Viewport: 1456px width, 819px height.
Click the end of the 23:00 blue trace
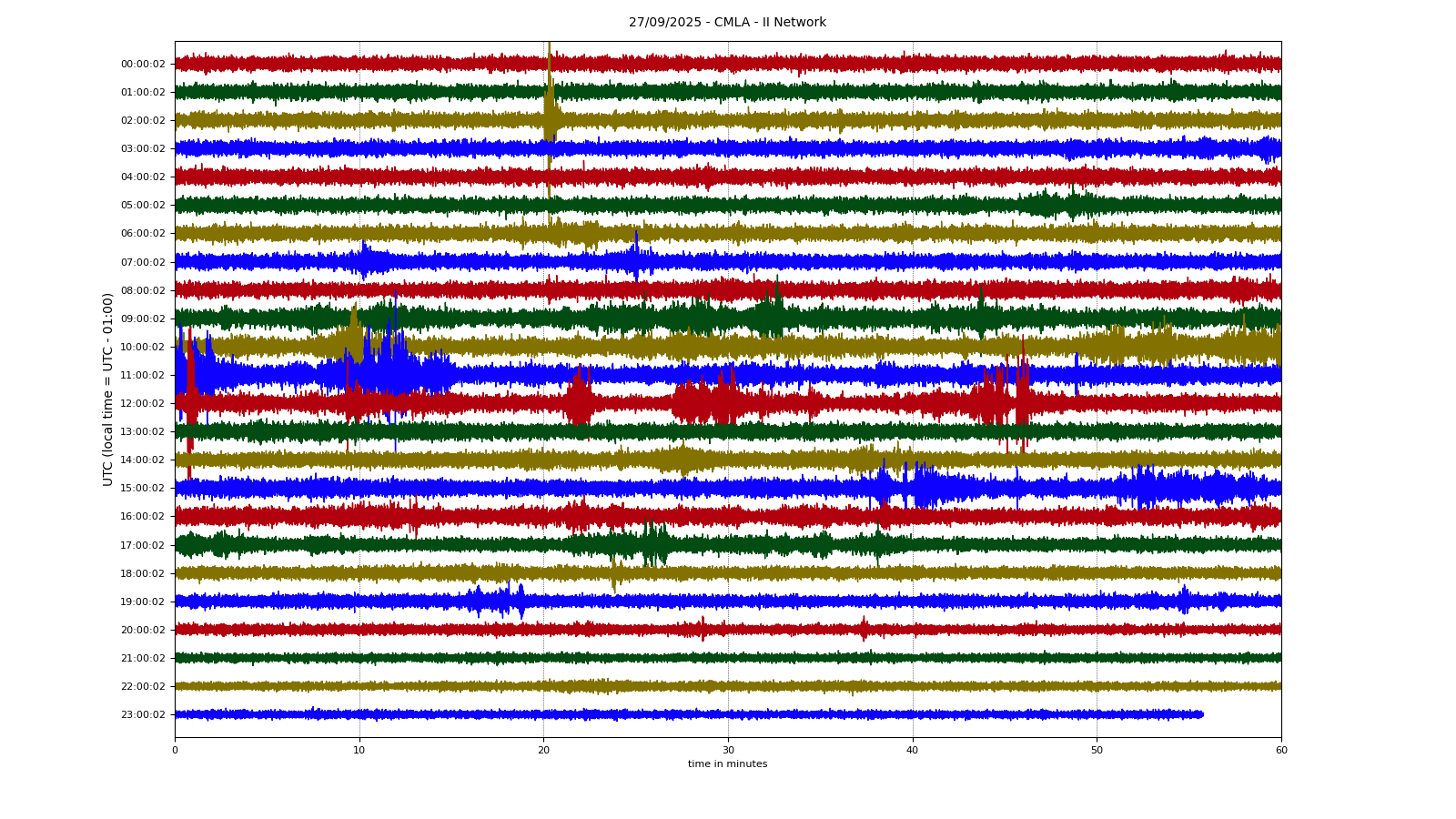pyautogui.click(x=1201, y=714)
